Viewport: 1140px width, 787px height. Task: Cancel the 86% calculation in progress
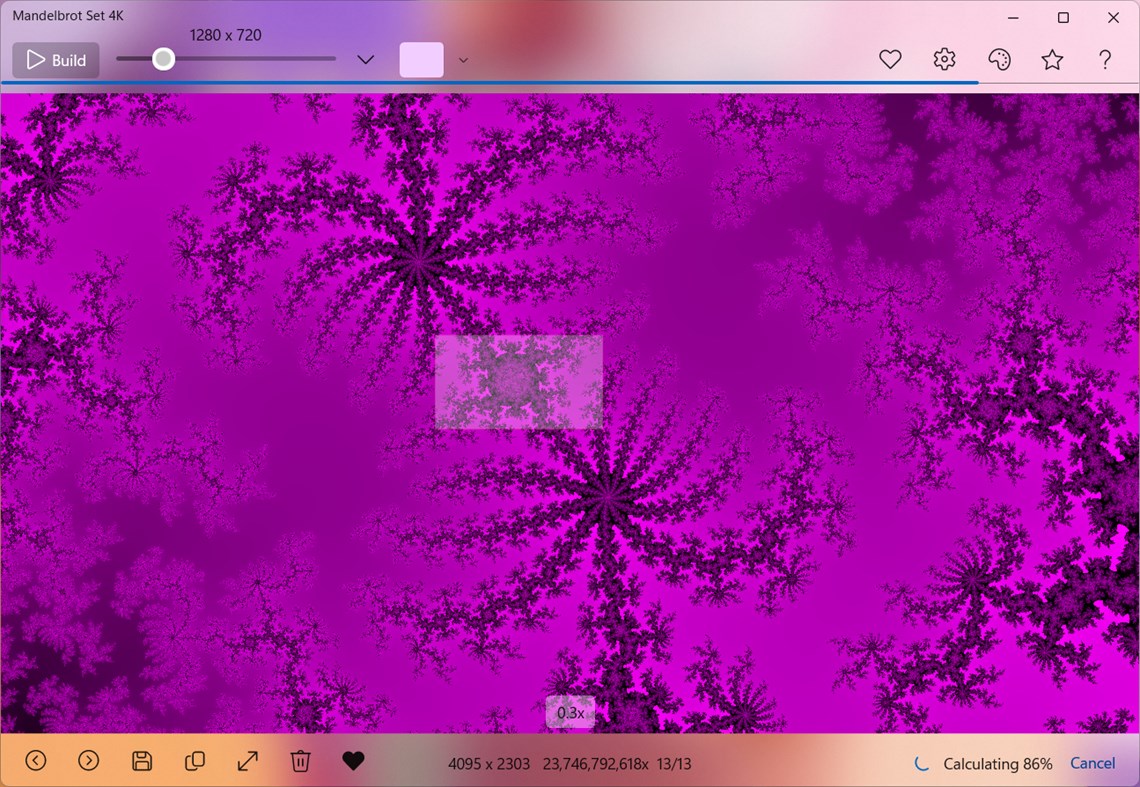point(1093,763)
